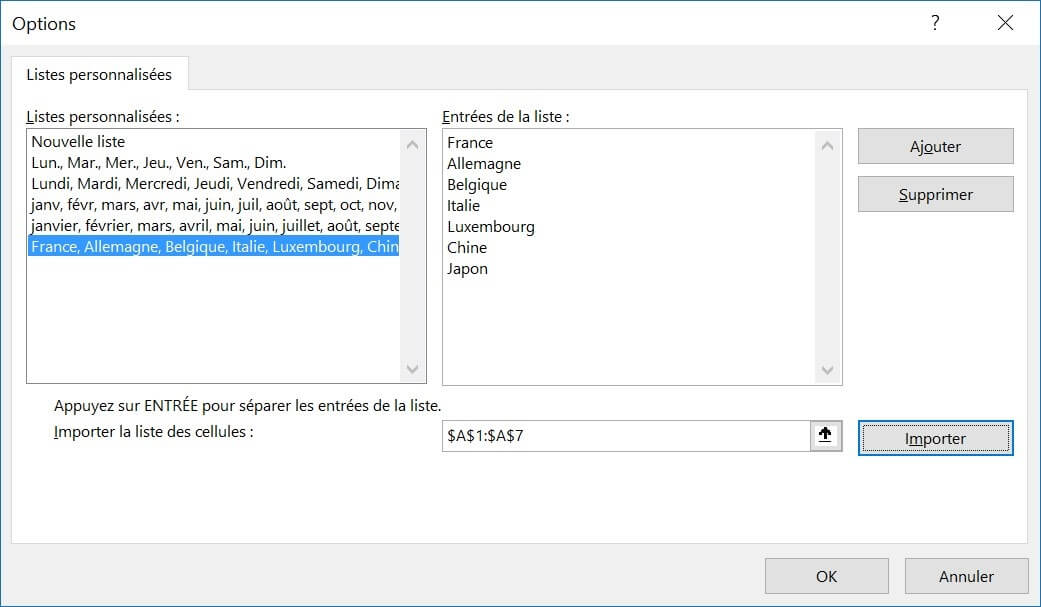Select the Listes personnalisées tab

(99, 74)
